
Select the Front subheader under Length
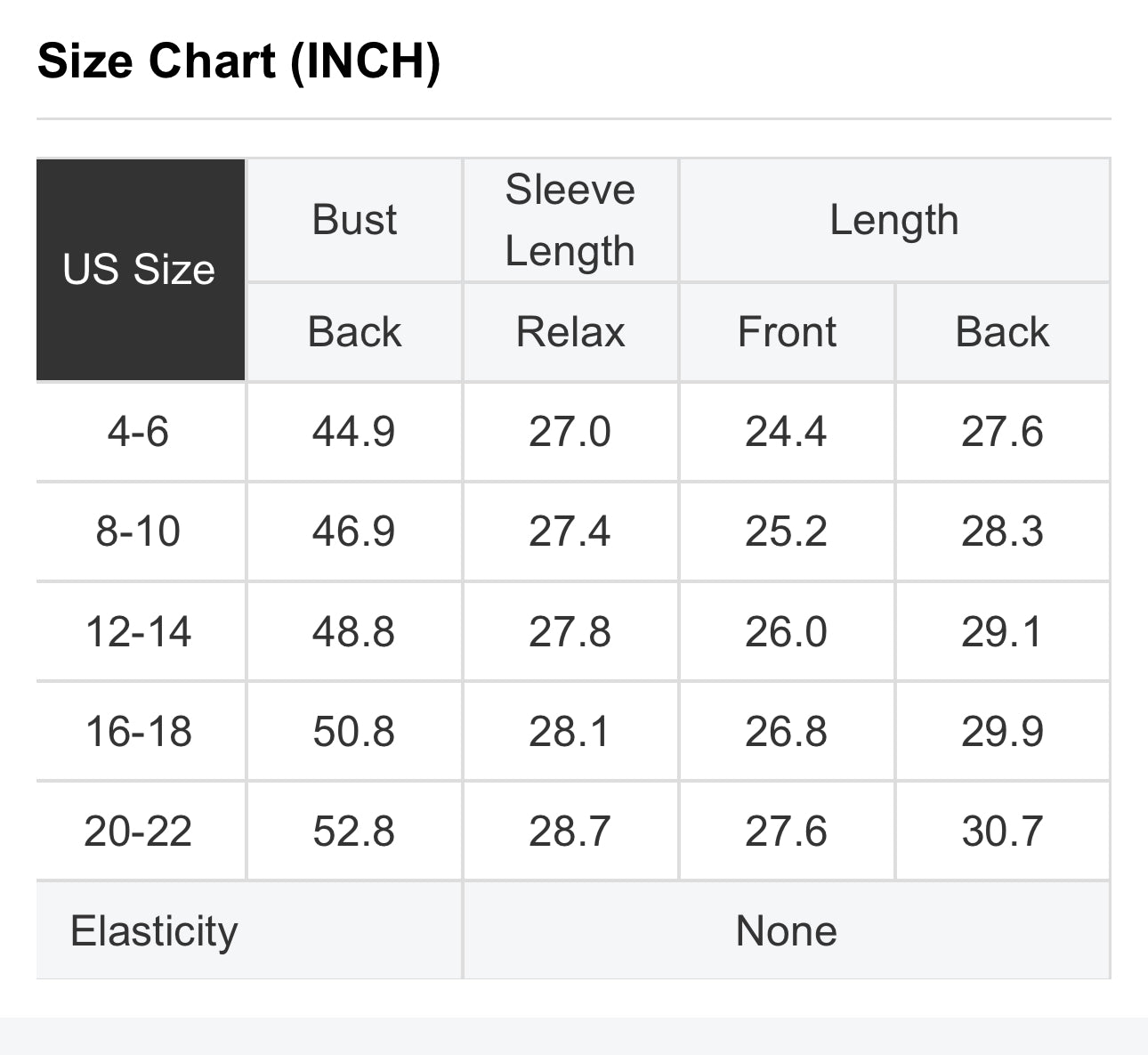pyautogui.click(x=787, y=332)
